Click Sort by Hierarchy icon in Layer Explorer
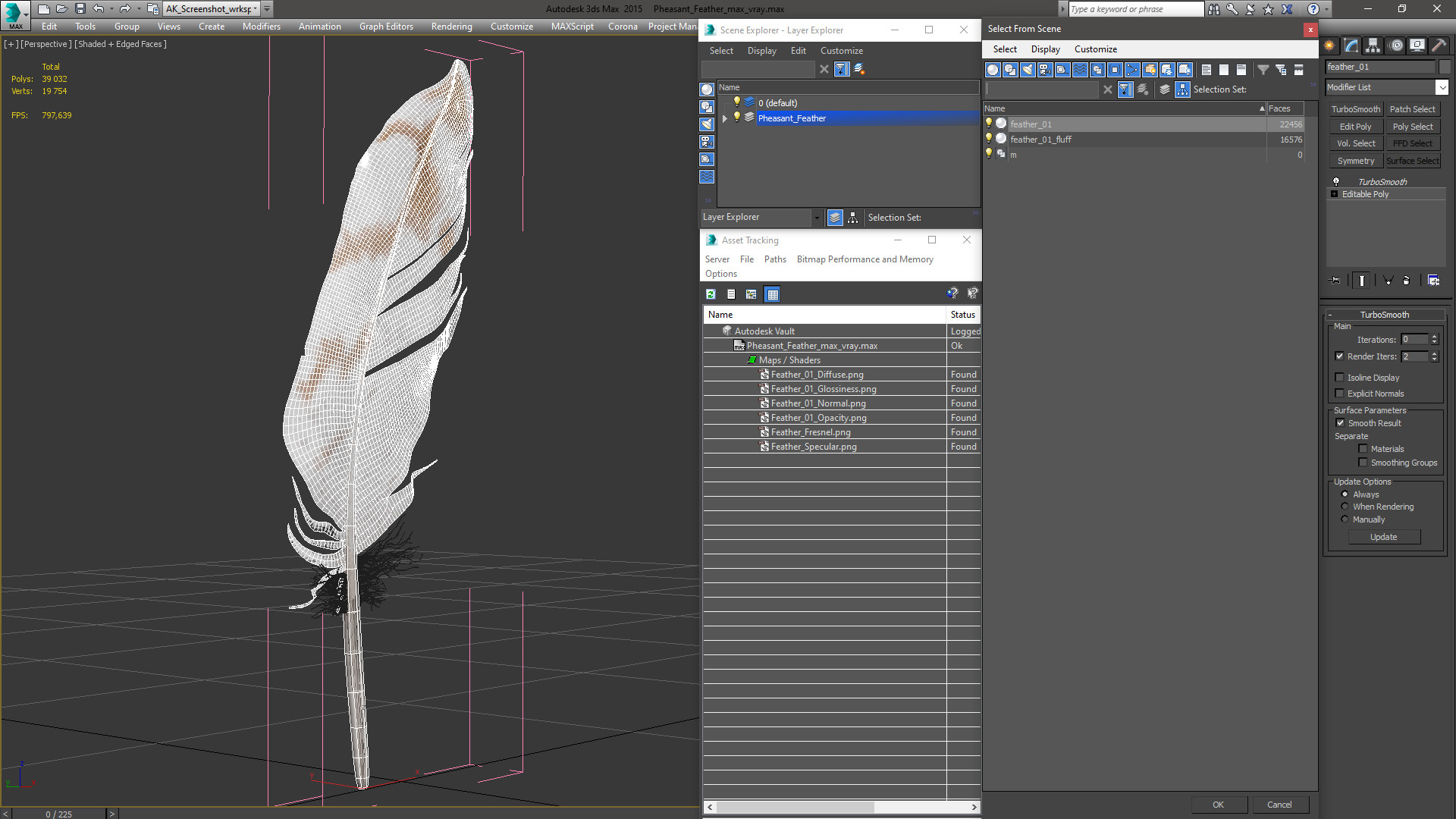Viewport: 1456px width, 819px height. click(853, 218)
